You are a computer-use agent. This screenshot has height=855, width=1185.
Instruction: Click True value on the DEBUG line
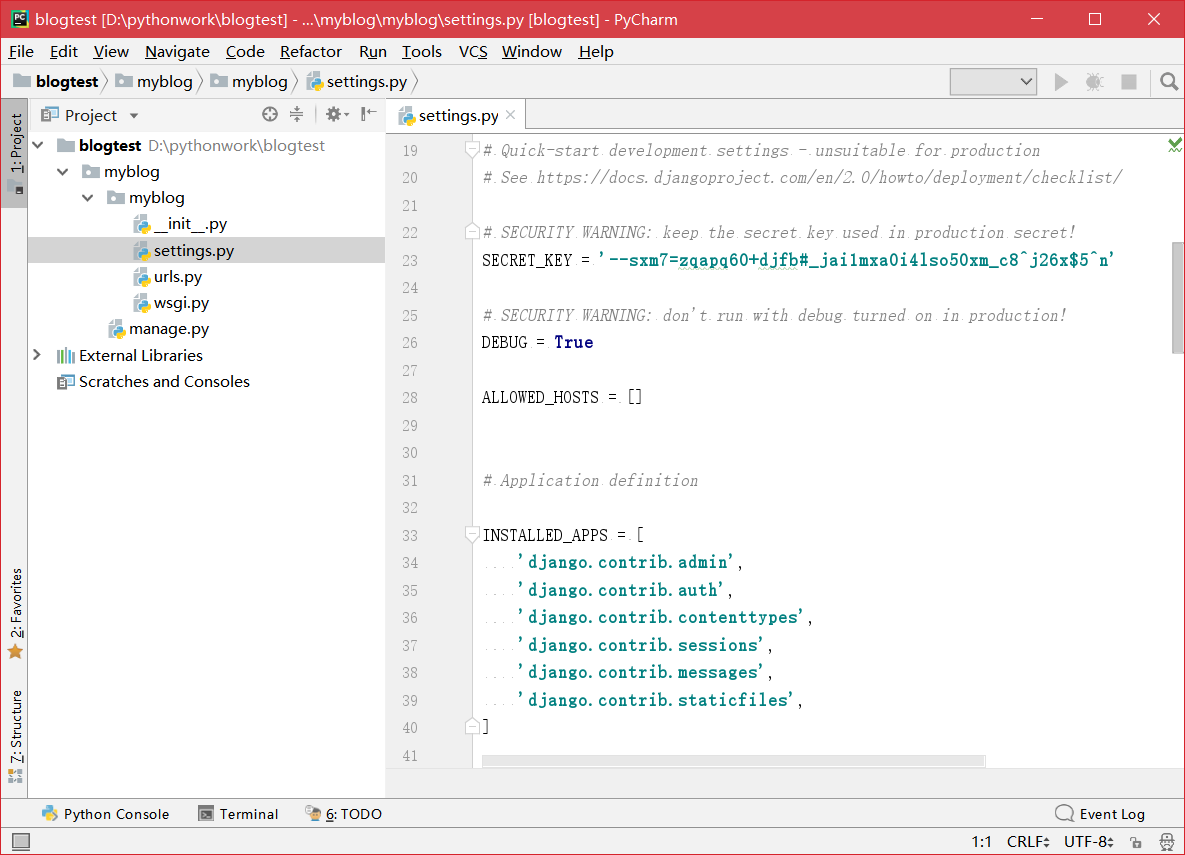point(574,342)
